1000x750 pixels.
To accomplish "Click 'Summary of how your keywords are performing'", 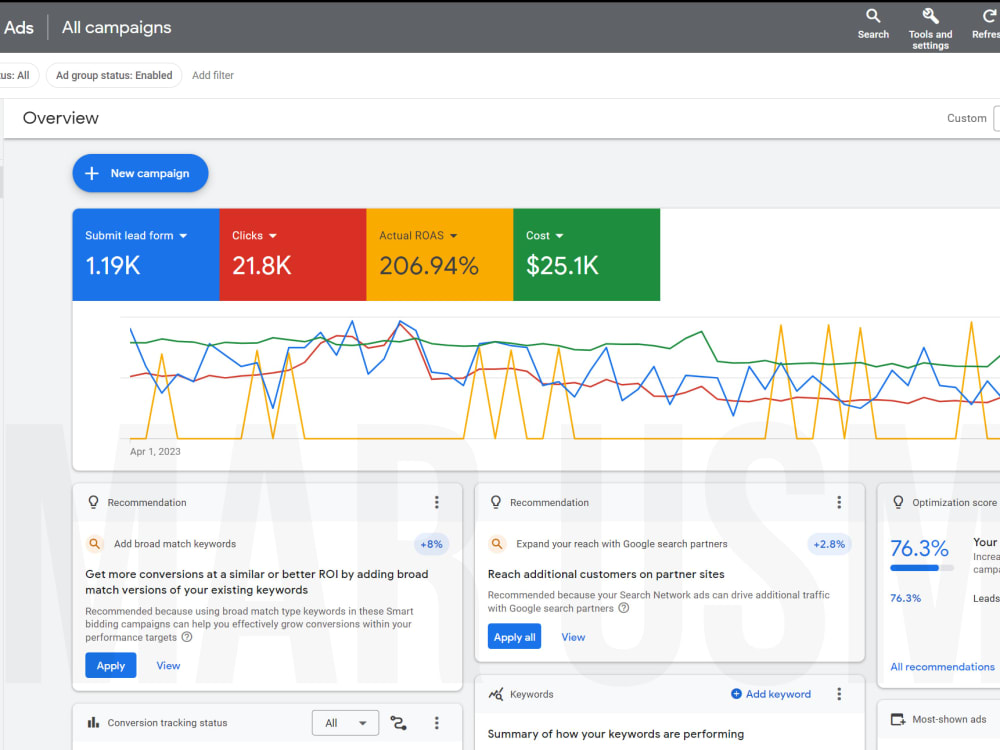I will tap(615, 734).
